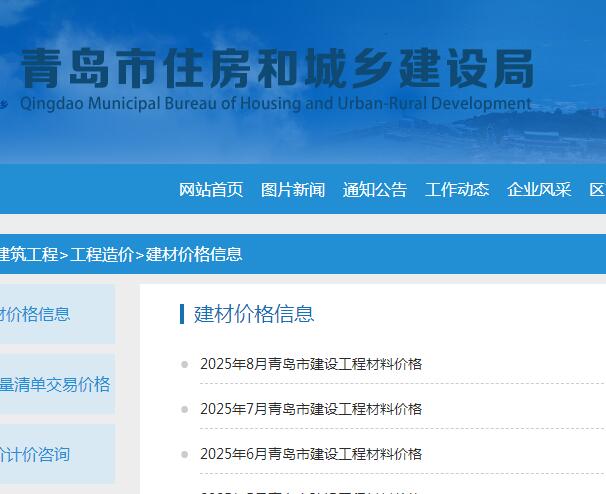Click the 工程造价 breadcrumb link
Viewport: 606px width, 494px height.
pyautogui.click(x=102, y=254)
